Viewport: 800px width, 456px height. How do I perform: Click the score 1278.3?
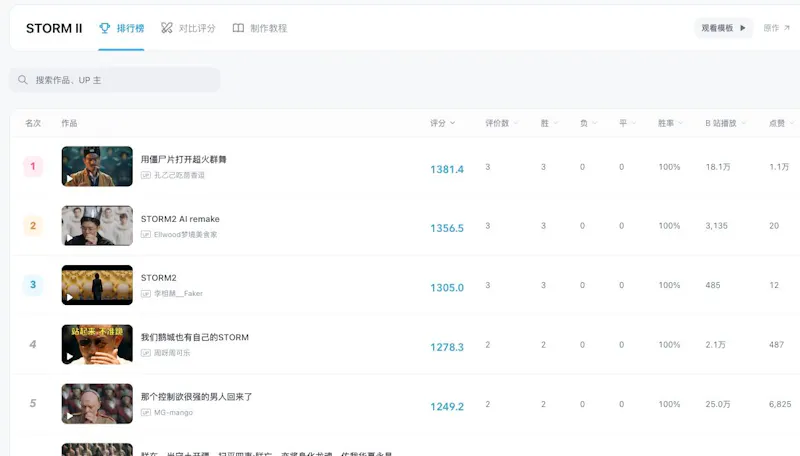(x=447, y=347)
